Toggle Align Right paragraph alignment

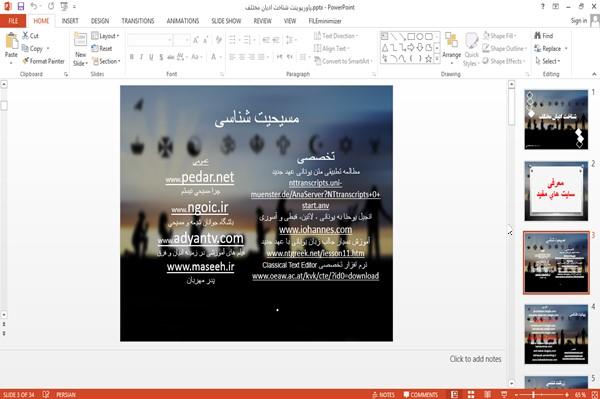[x=251, y=57]
